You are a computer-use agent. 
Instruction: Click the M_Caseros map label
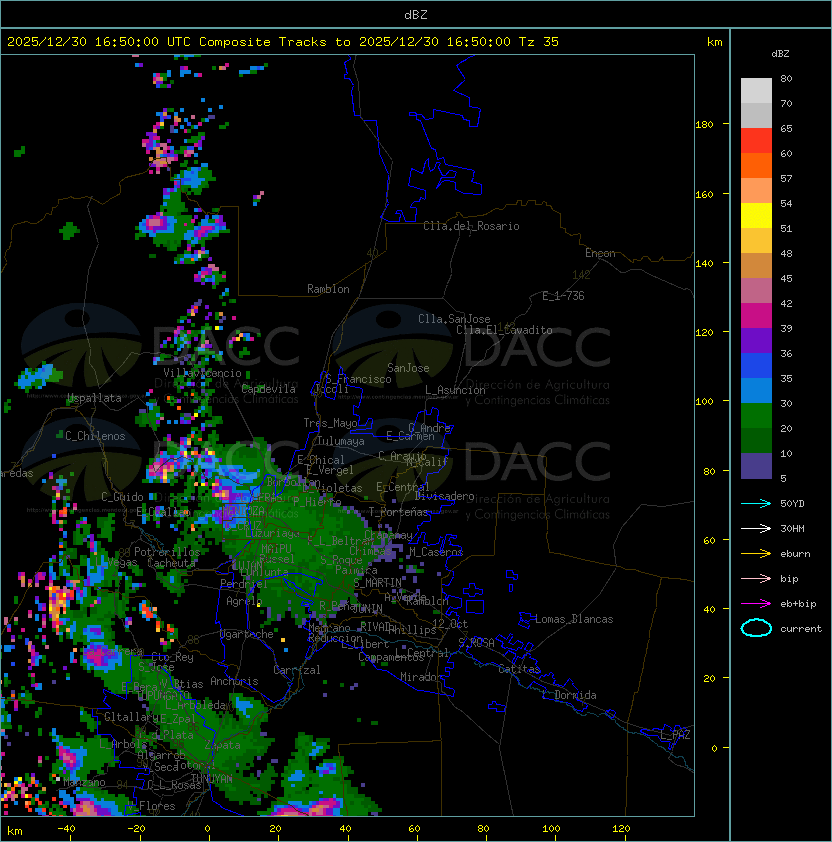point(436,551)
